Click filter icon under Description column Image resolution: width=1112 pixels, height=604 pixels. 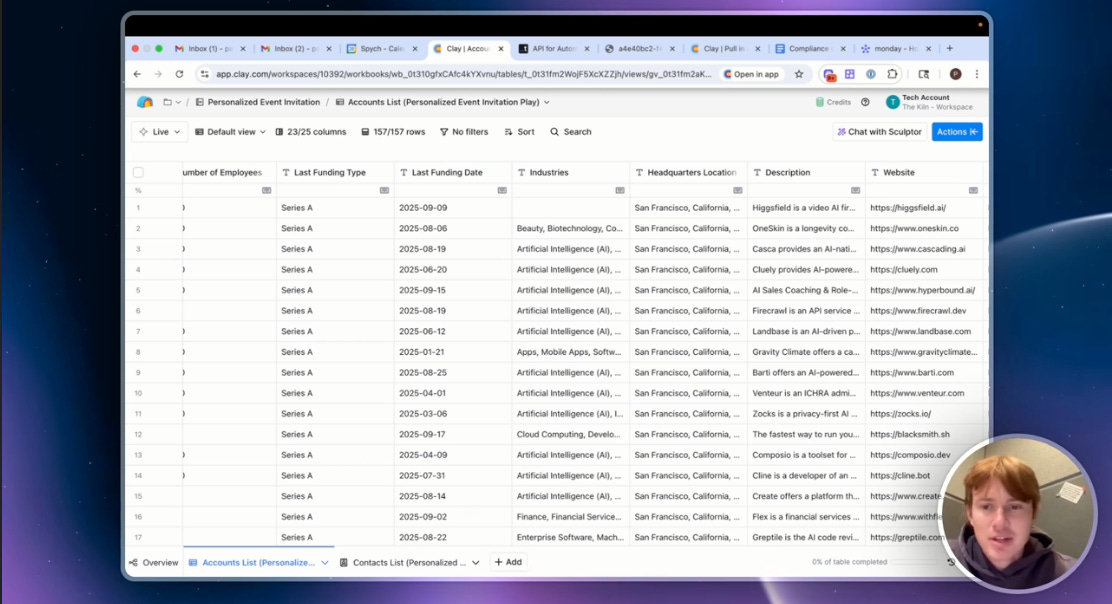(855, 190)
